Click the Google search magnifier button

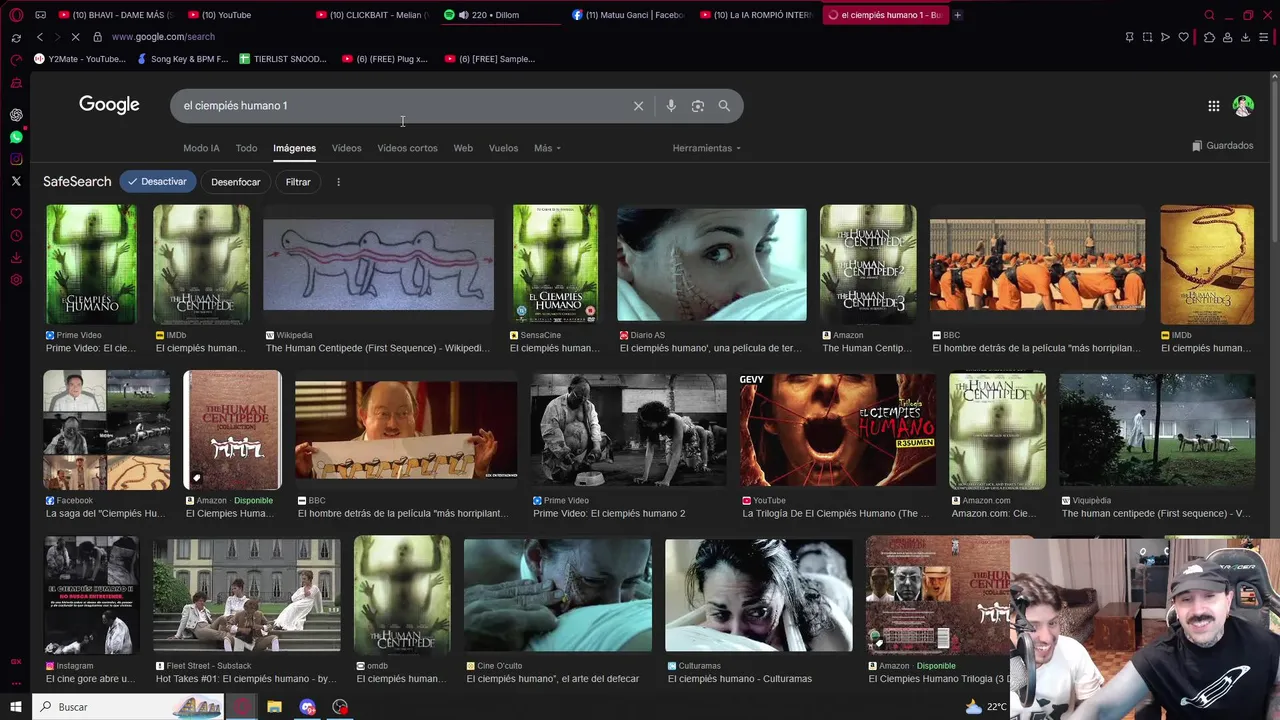coord(724,106)
